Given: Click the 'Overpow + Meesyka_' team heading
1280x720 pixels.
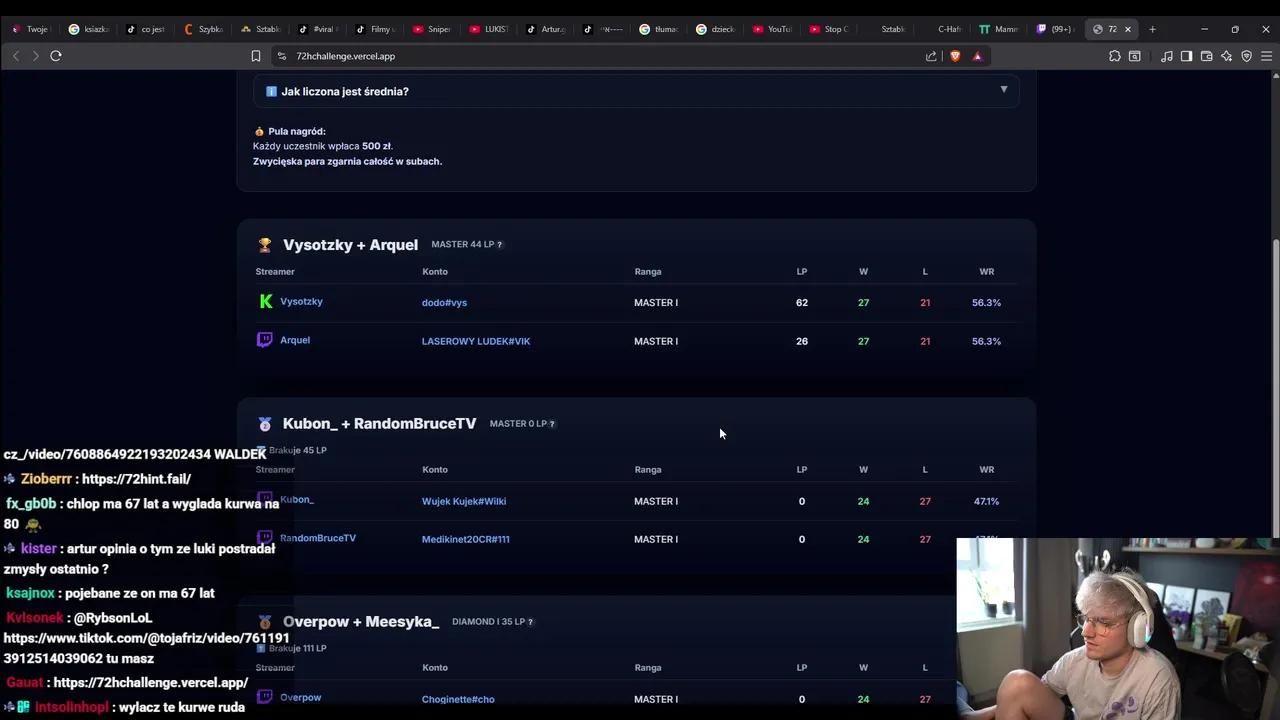Looking at the screenshot, I should (x=361, y=622).
